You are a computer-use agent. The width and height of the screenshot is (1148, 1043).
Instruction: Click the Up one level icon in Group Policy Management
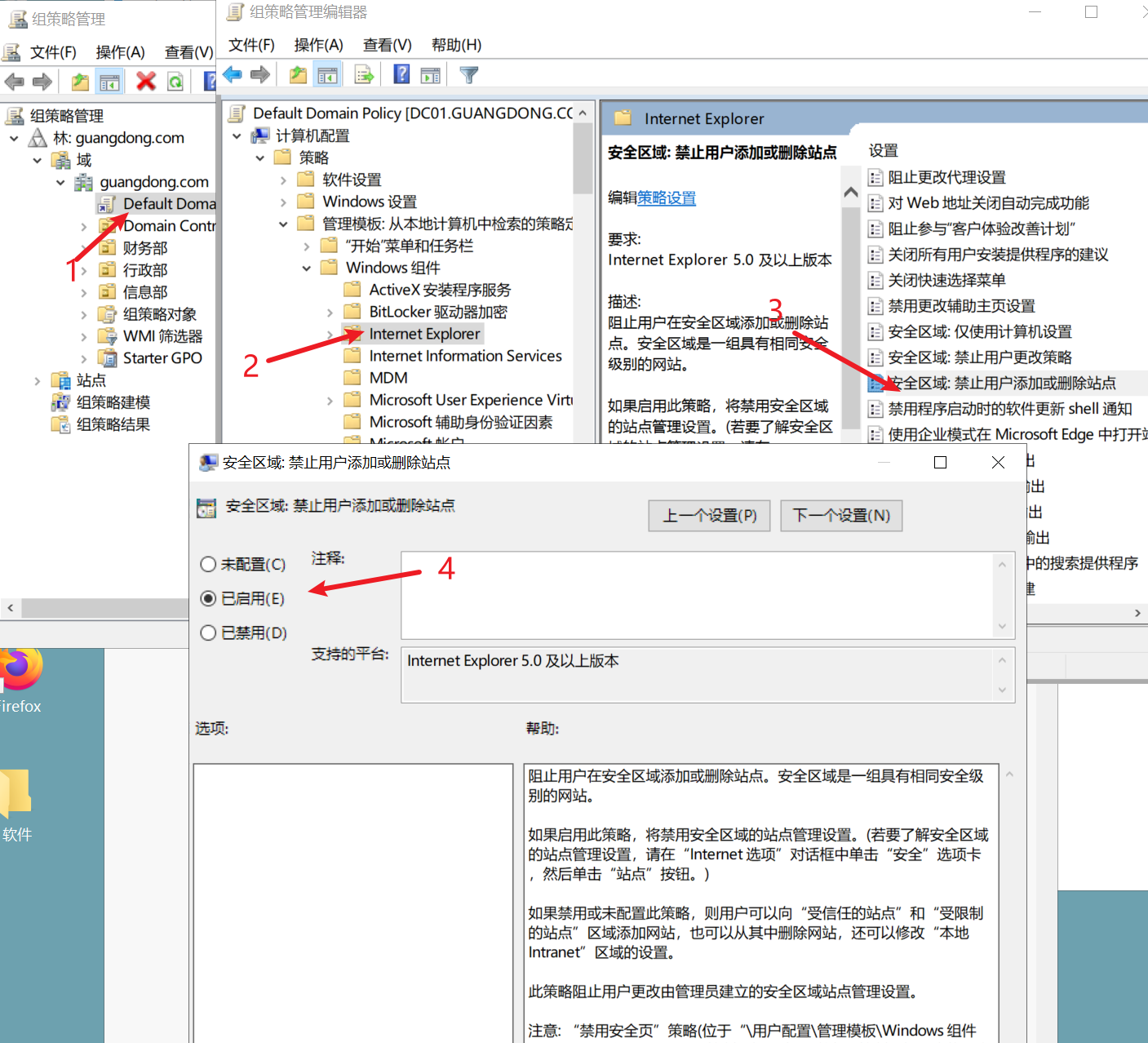[x=80, y=82]
